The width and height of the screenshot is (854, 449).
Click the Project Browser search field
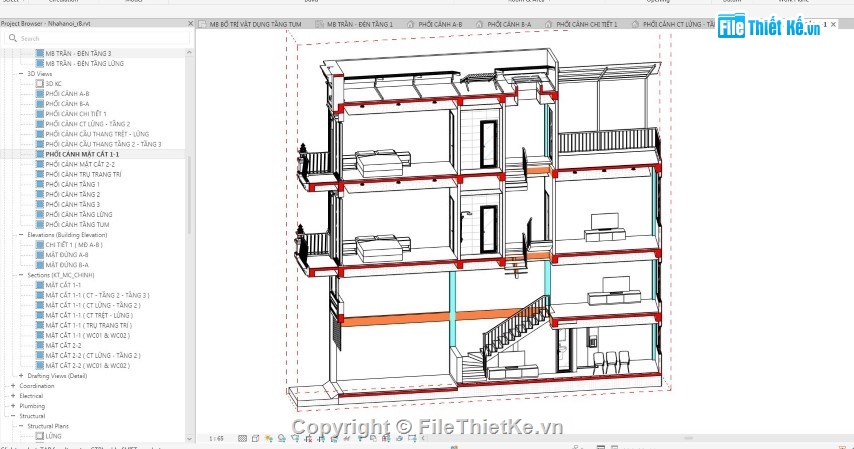[x=98, y=38]
